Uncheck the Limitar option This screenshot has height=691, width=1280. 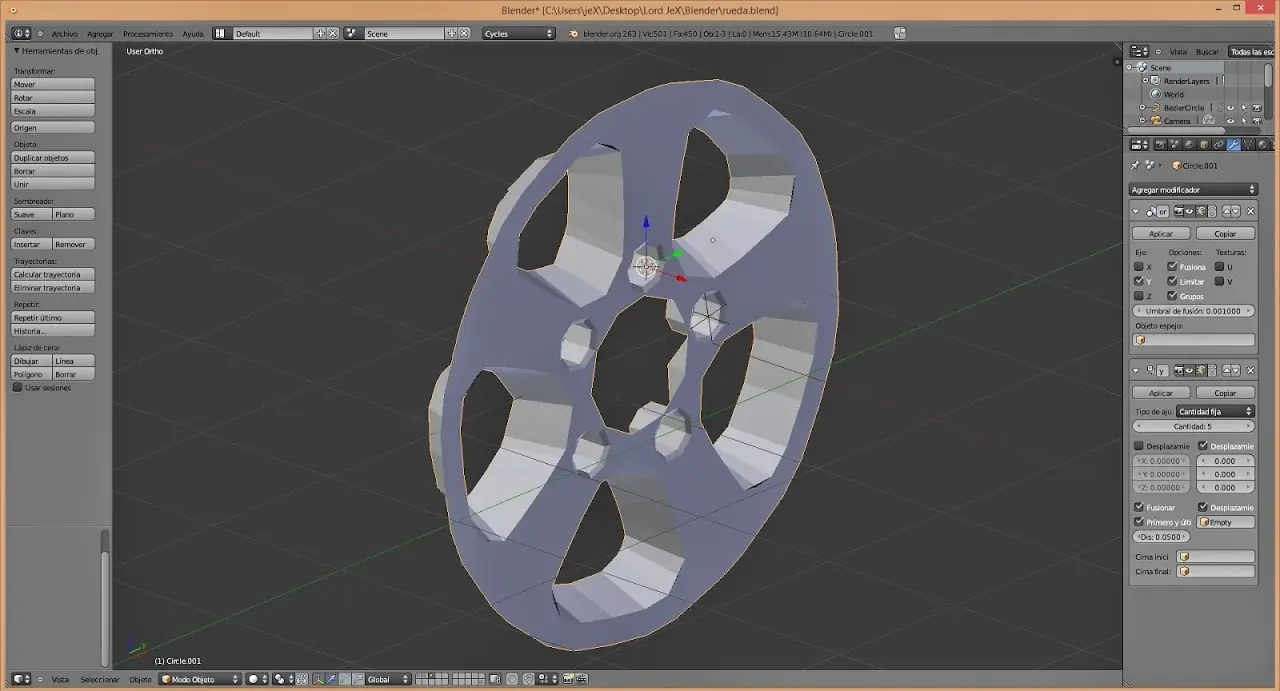pyautogui.click(x=1172, y=281)
